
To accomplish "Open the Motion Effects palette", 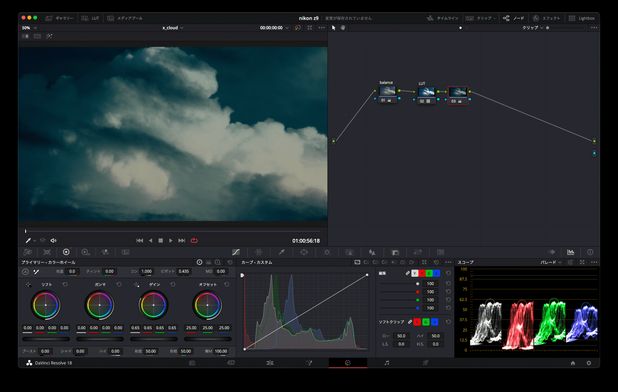I will (125, 252).
